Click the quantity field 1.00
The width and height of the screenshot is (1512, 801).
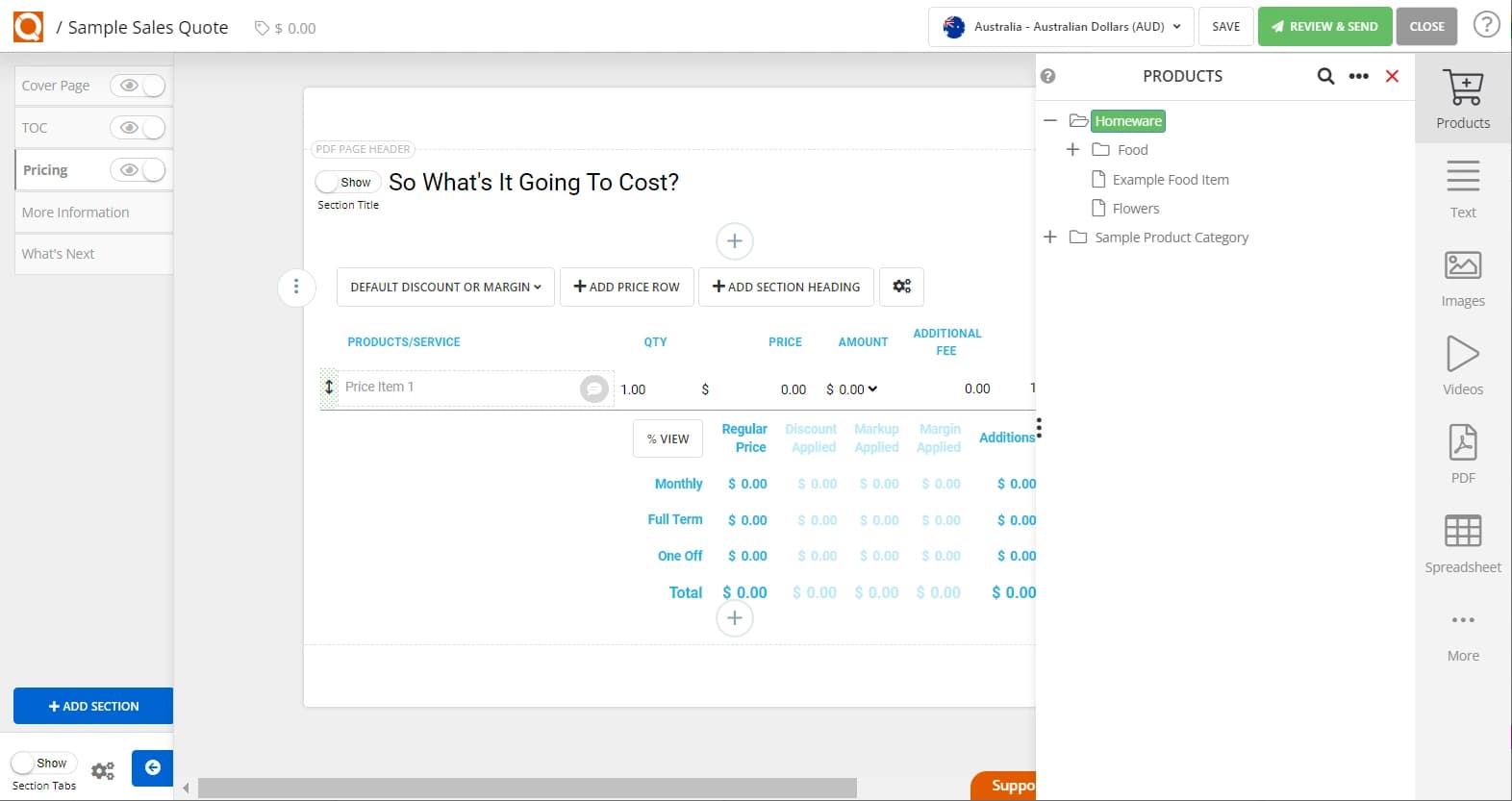pyautogui.click(x=633, y=389)
